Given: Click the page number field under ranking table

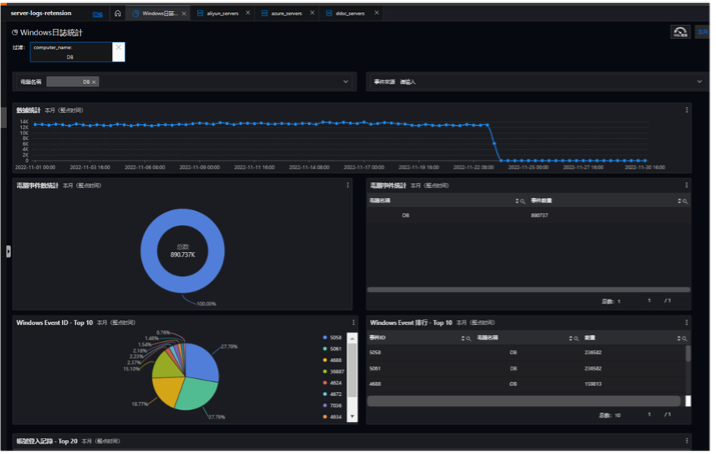Looking at the screenshot, I should [x=649, y=415].
